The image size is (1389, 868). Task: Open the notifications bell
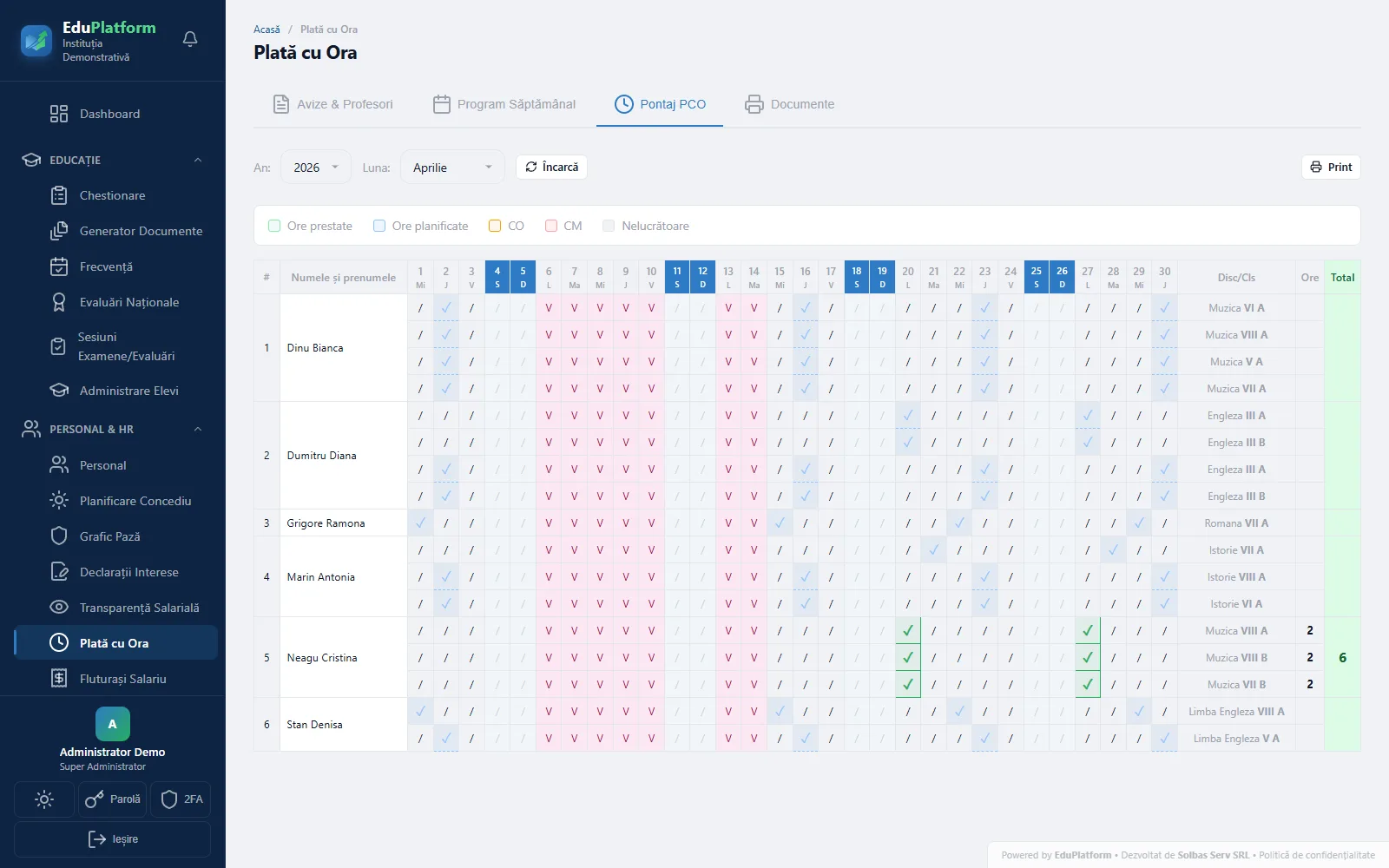(190, 39)
